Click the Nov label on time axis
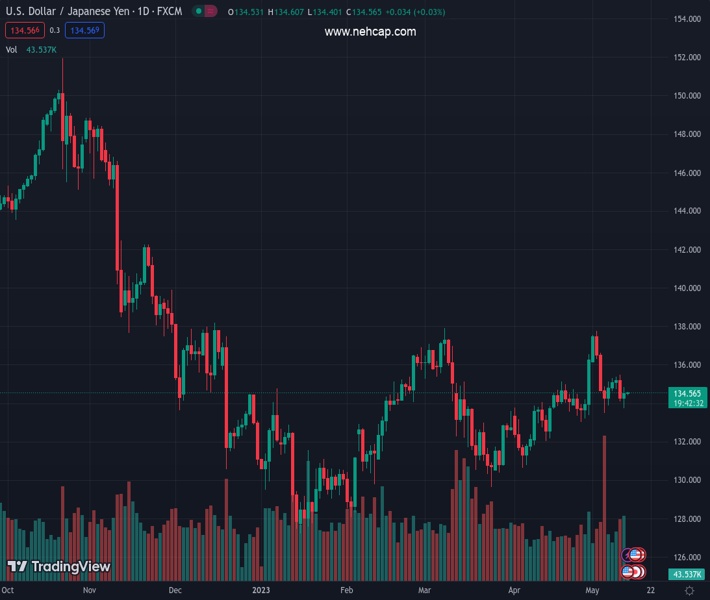This screenshot has height=600, width=710. click(90, 591)
